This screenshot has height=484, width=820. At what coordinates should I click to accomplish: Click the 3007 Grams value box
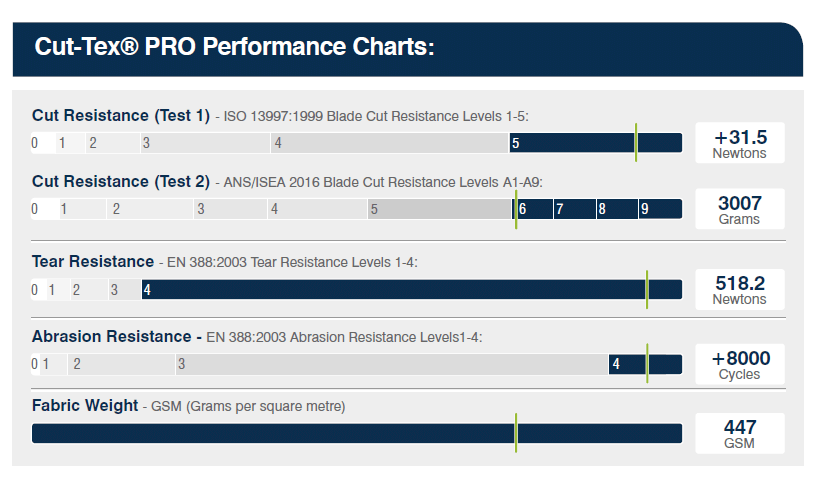point(740,209)
